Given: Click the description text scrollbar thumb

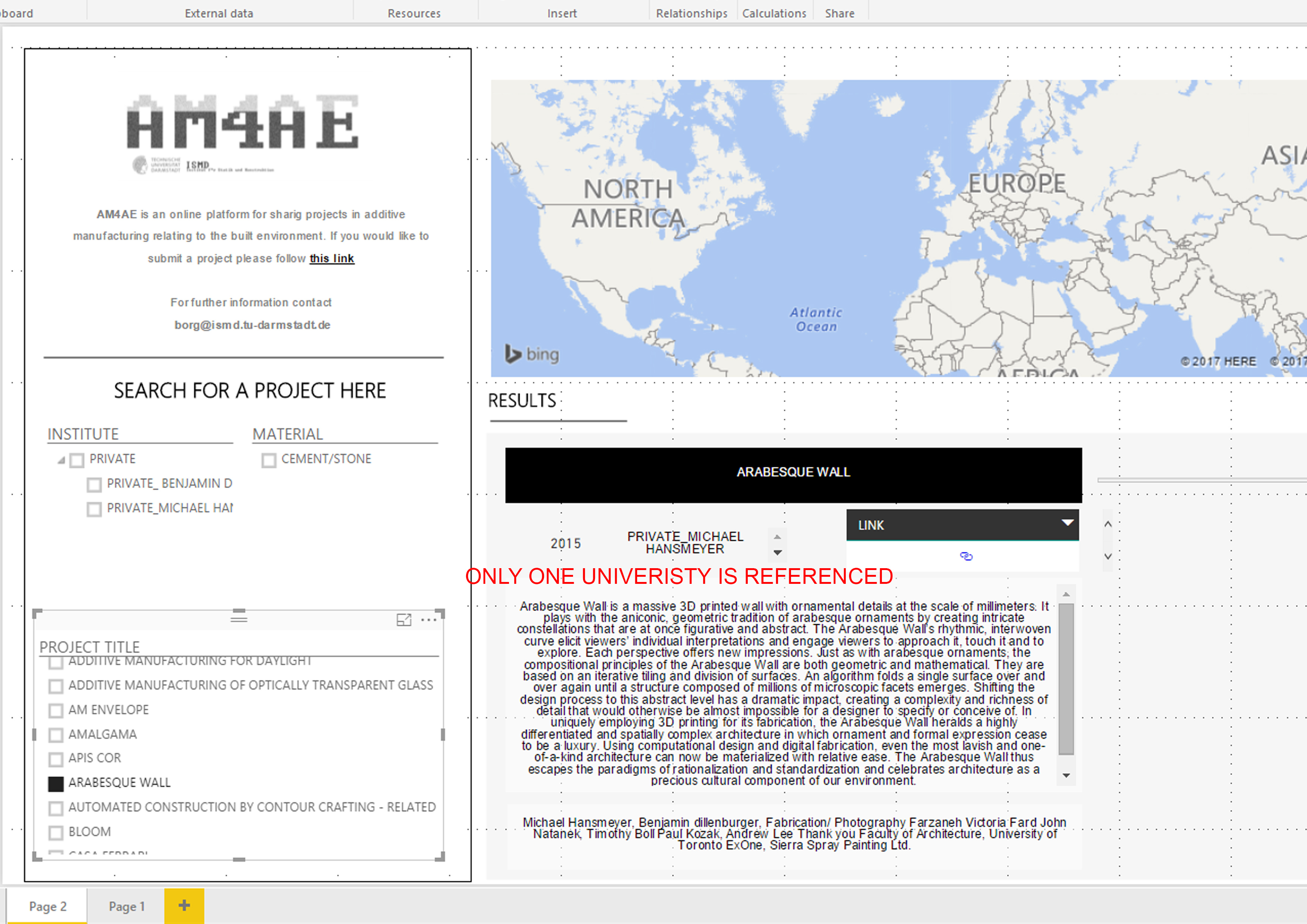Looking at the screenshot, I should coord(1066,678).
